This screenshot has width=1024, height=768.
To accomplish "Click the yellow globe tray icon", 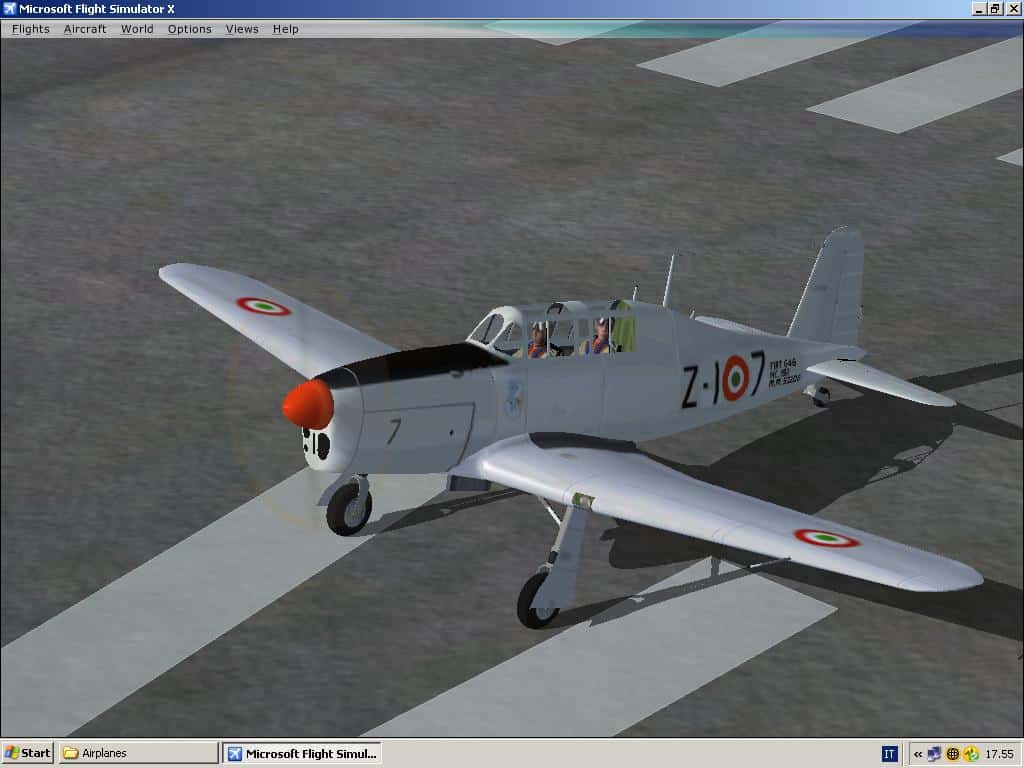I will point(953,754).
